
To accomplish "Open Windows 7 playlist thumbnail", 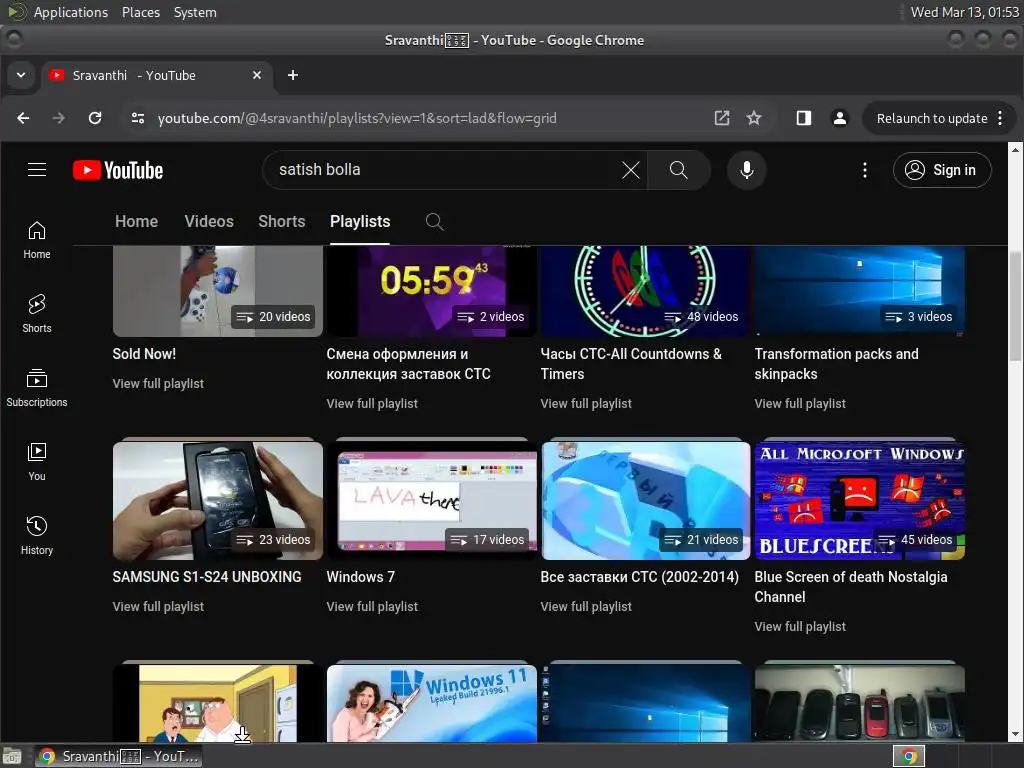I will tap(432, 500).
